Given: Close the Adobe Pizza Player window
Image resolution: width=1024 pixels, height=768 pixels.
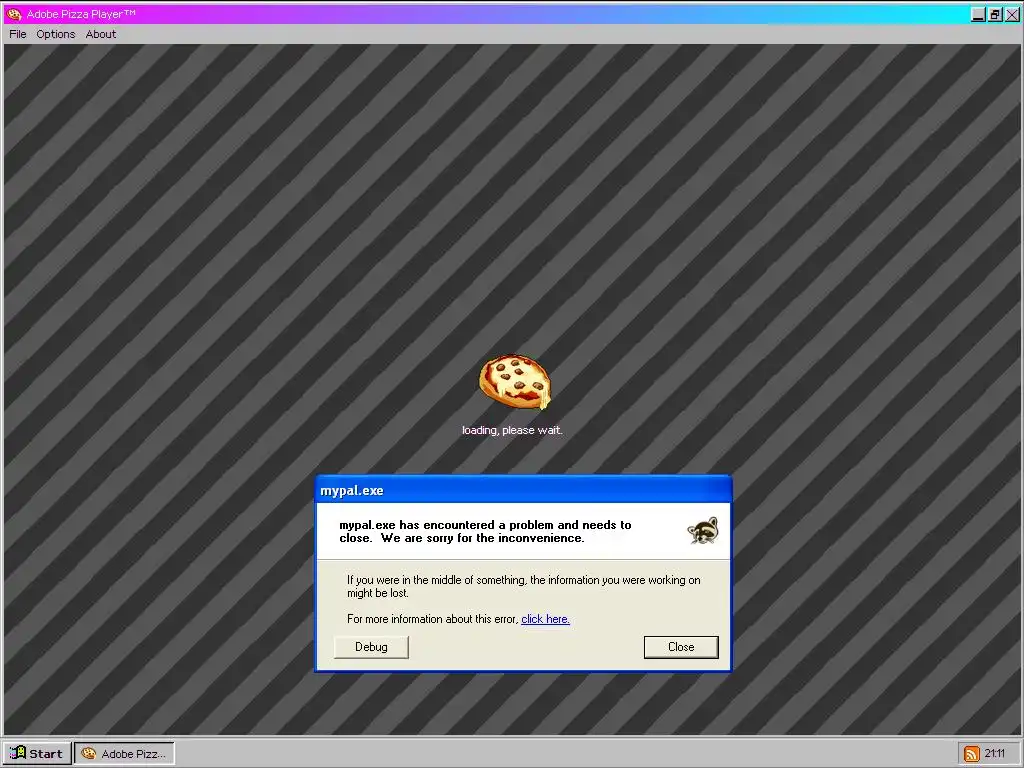Looking at the screenshot, I should [x=1012, y=14].
